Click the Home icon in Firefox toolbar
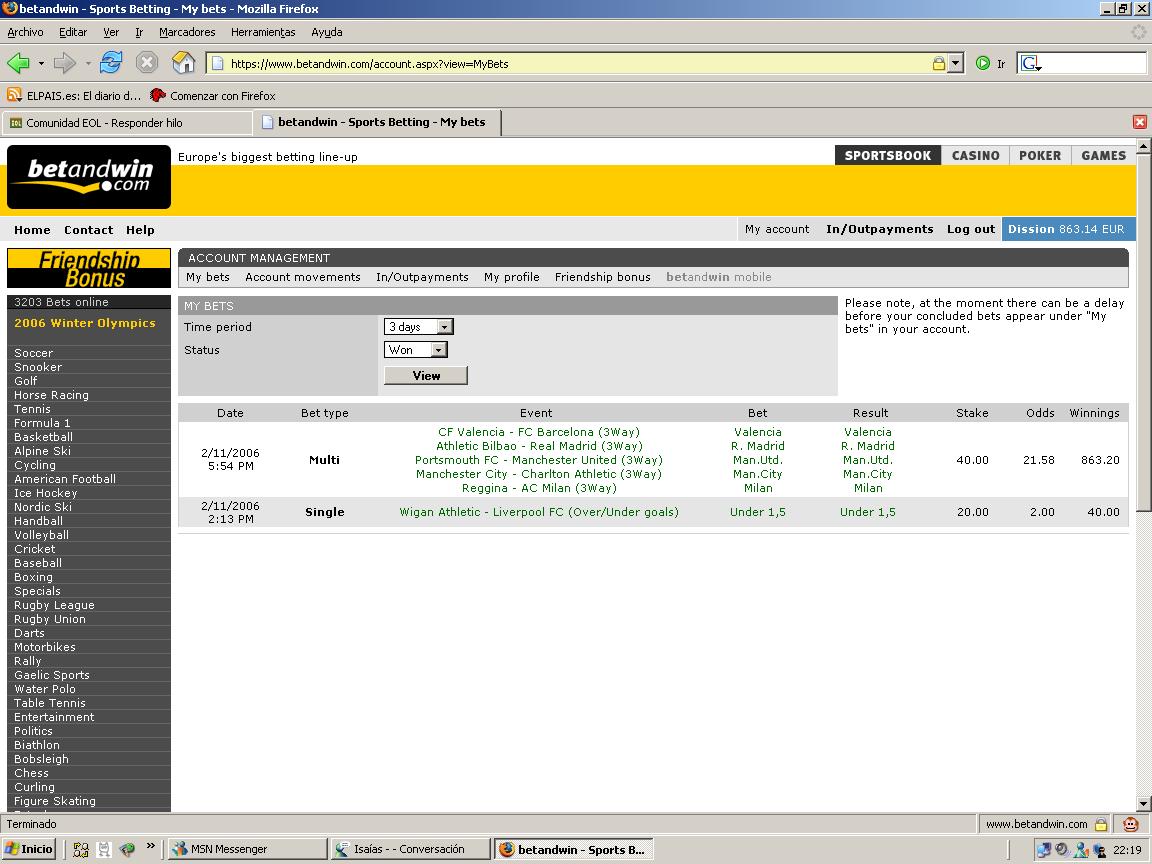The image size is (1152, 864). pos(184,64)
